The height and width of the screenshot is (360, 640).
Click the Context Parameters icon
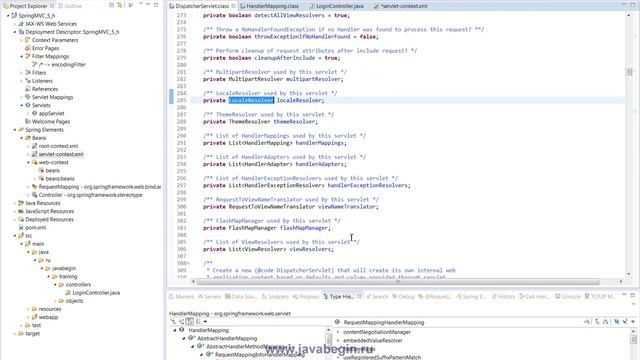[27, 40]
